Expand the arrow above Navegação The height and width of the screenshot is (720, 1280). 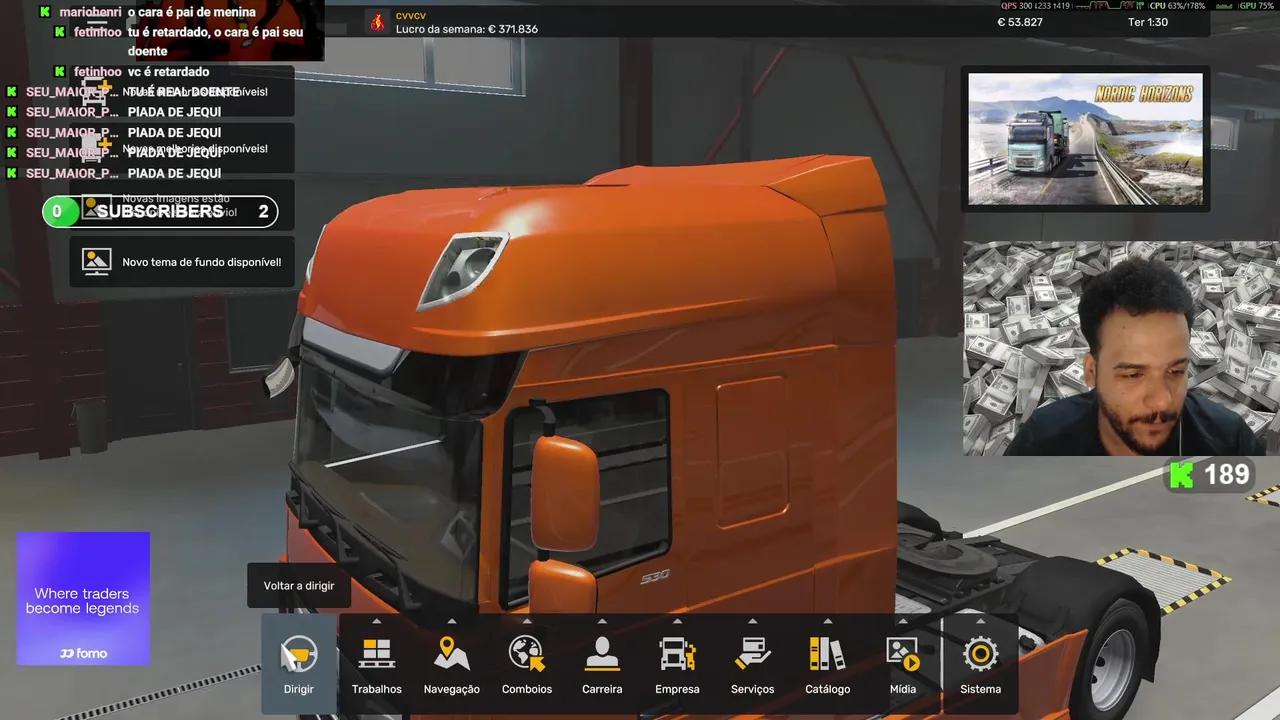pyautogui.click(x=452, y=621)
